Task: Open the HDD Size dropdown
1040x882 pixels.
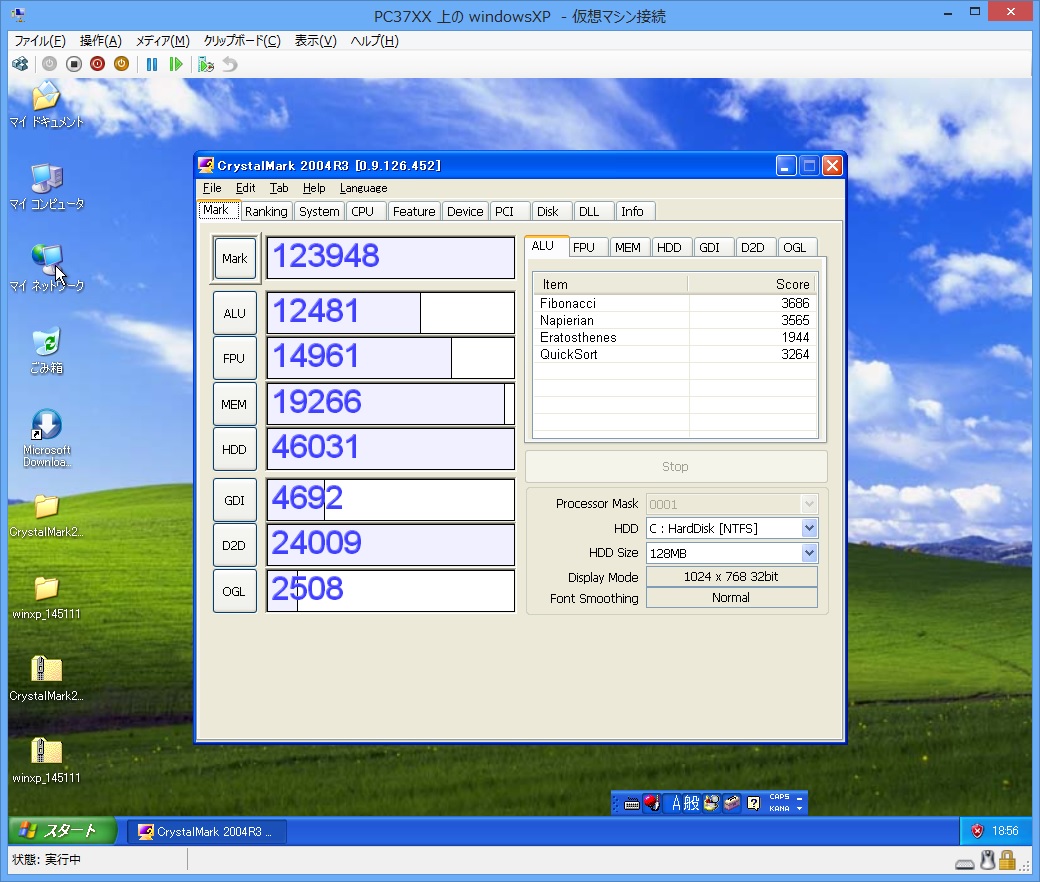Action: click(x=809, y=553)
